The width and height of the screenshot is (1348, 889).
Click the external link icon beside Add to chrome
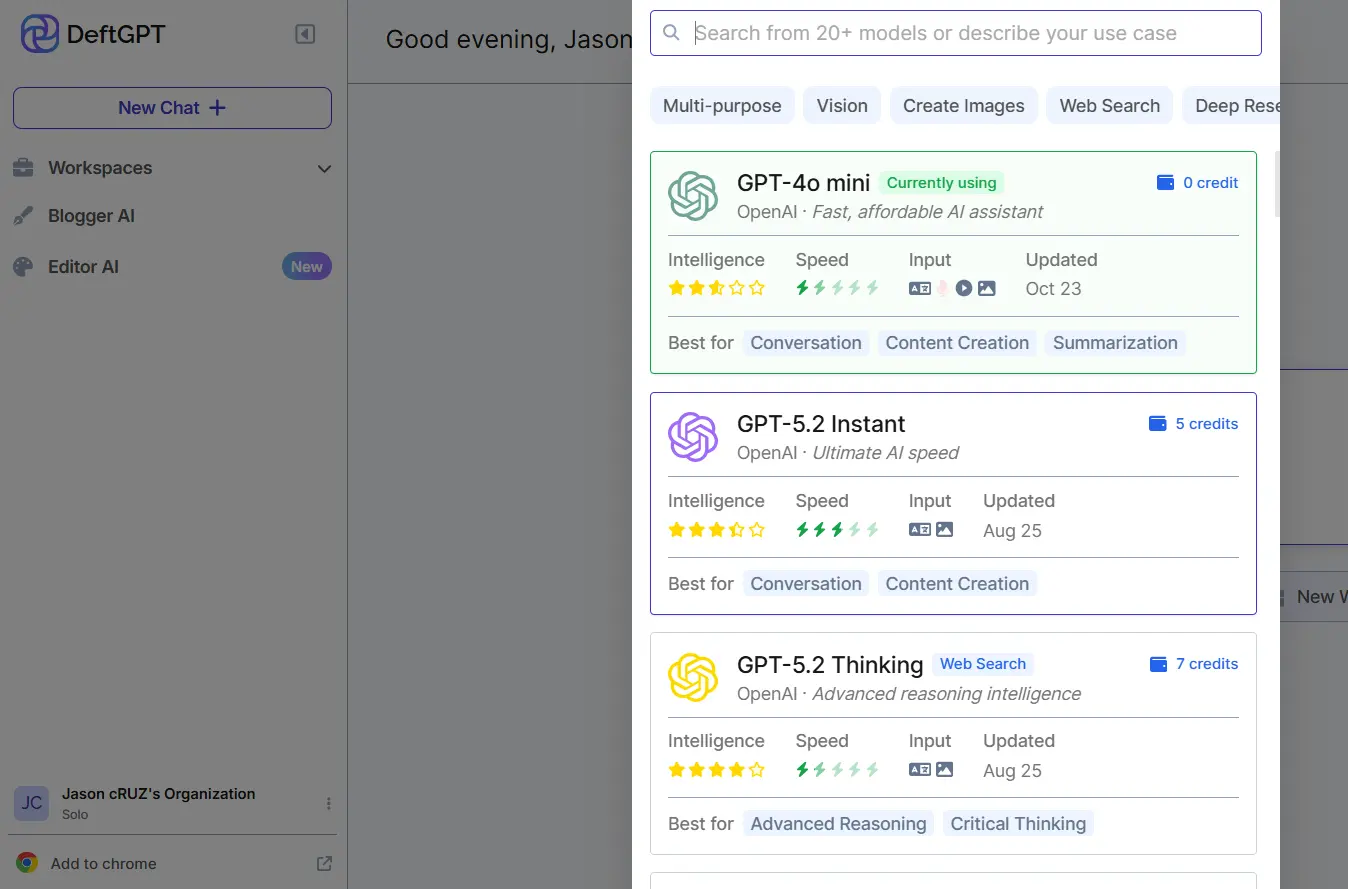pyautogui.click(x=324, y=863)
